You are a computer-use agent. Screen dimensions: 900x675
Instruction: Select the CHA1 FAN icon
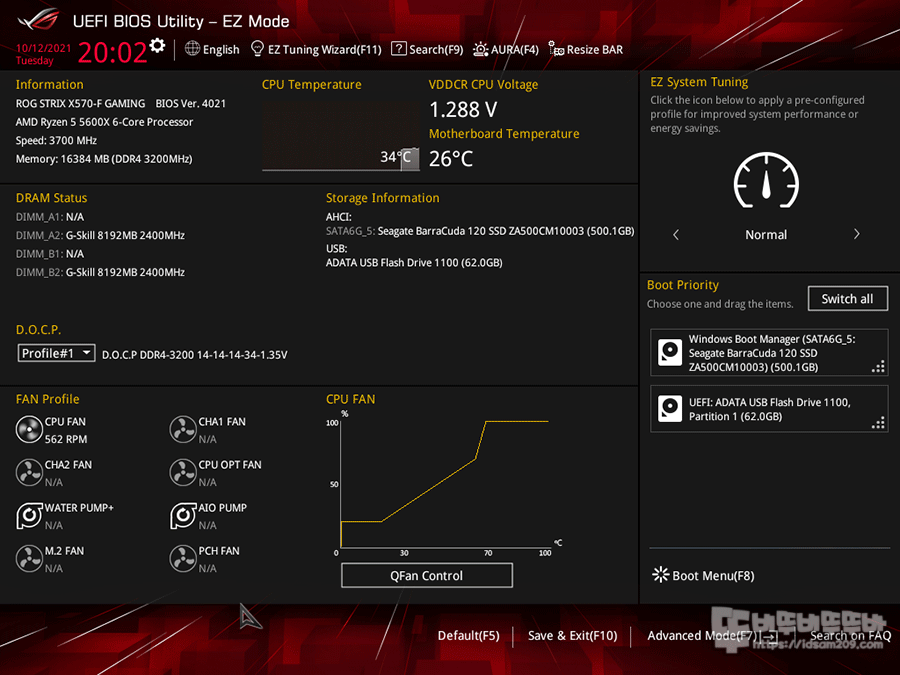(x=183, y=429)
